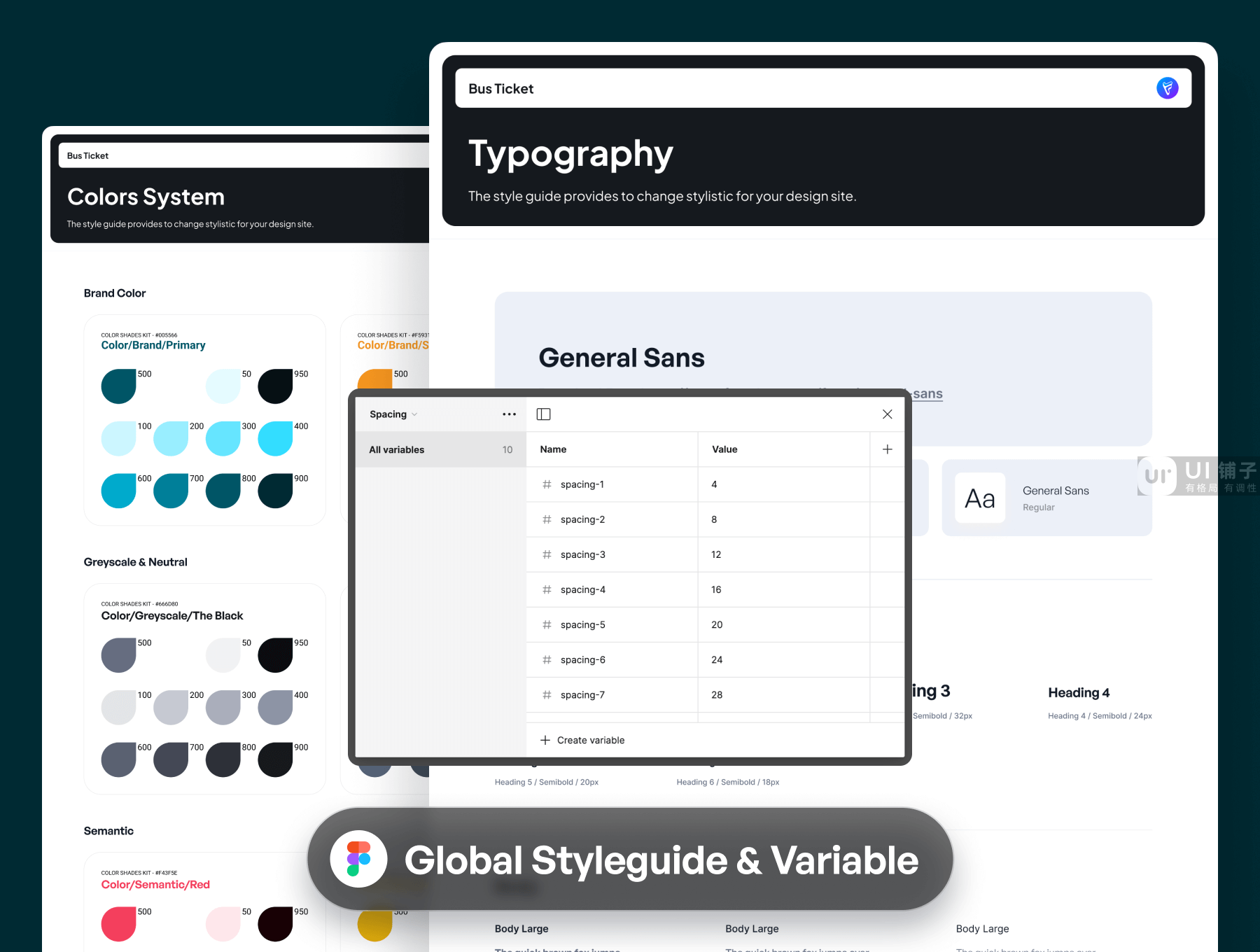The width and height of the screenshot is (1260, 952).
Task: Pick The Black 900 greyscale swatch
Action: pyautogui.click(x=275, y=759)
